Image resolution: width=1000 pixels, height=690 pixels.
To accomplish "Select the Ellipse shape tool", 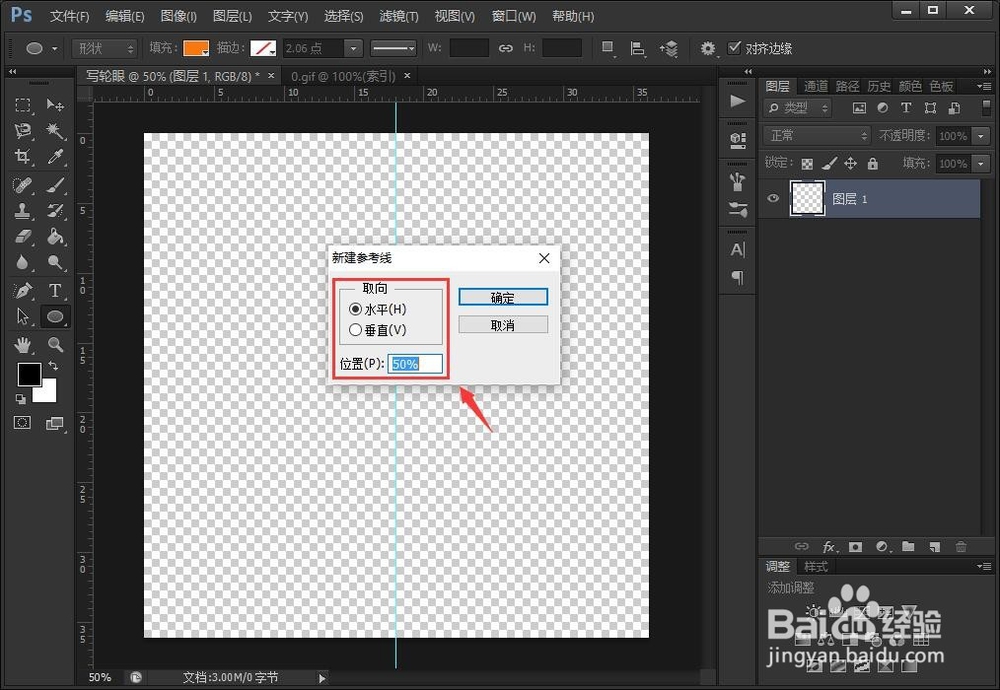I will click(55, 316).
